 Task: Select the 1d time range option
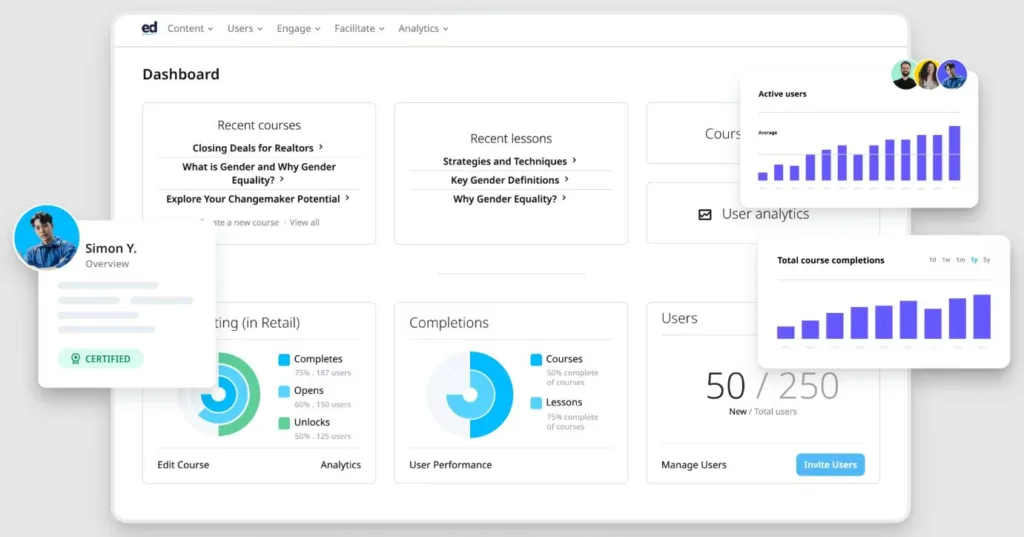(x=932, y=260)
